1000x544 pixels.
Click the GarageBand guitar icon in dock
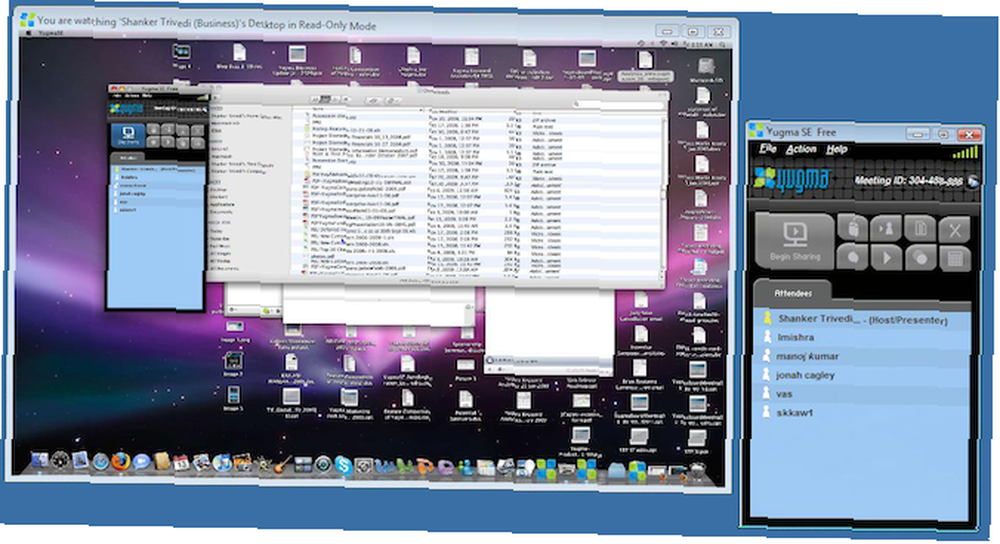[x=283, y=465]
